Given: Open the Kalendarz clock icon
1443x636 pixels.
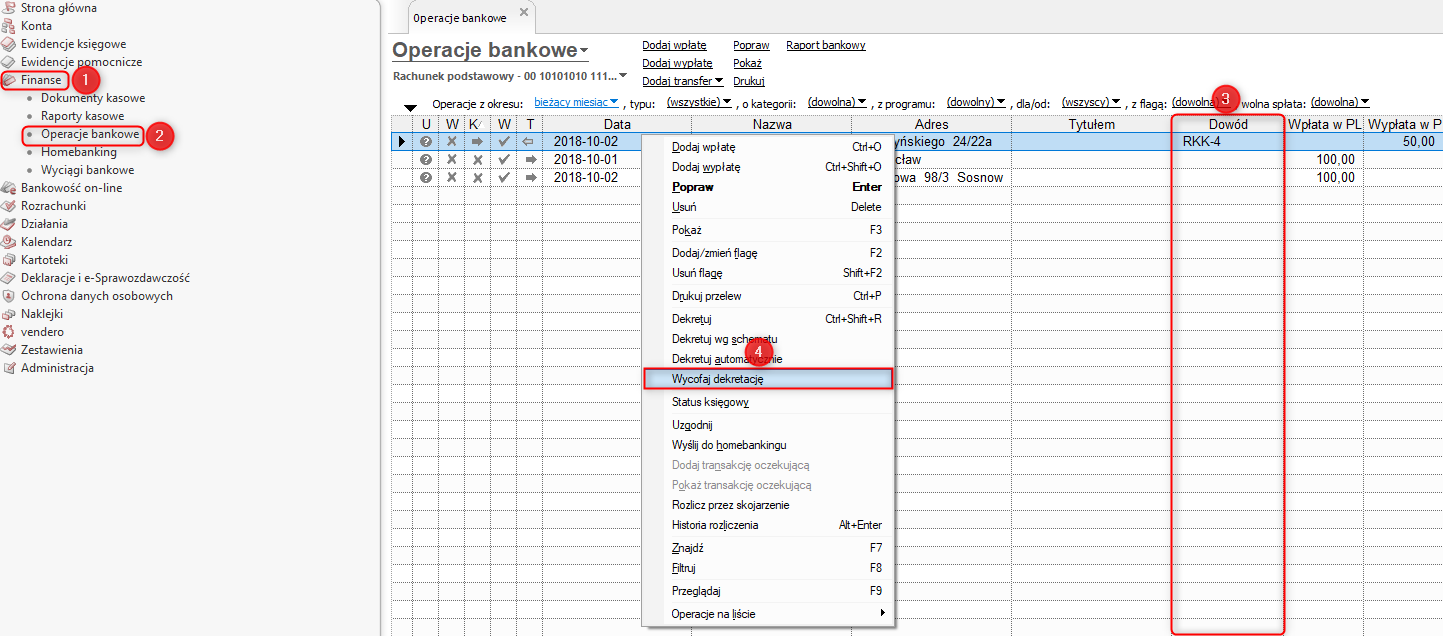Looking at the screenshot, I should [x=9, y=242].
